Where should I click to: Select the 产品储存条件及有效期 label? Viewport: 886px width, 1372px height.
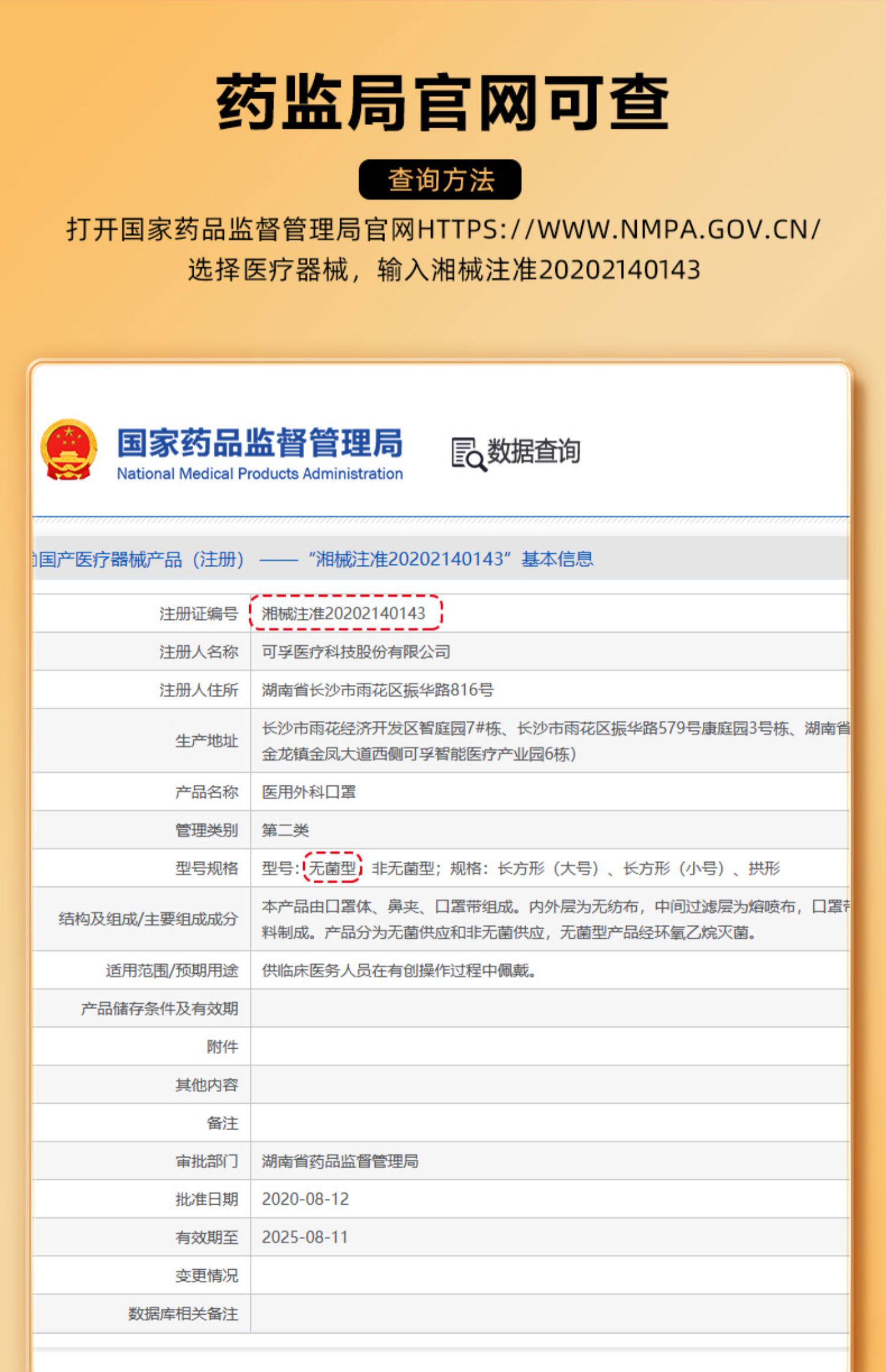point(159,1009)
